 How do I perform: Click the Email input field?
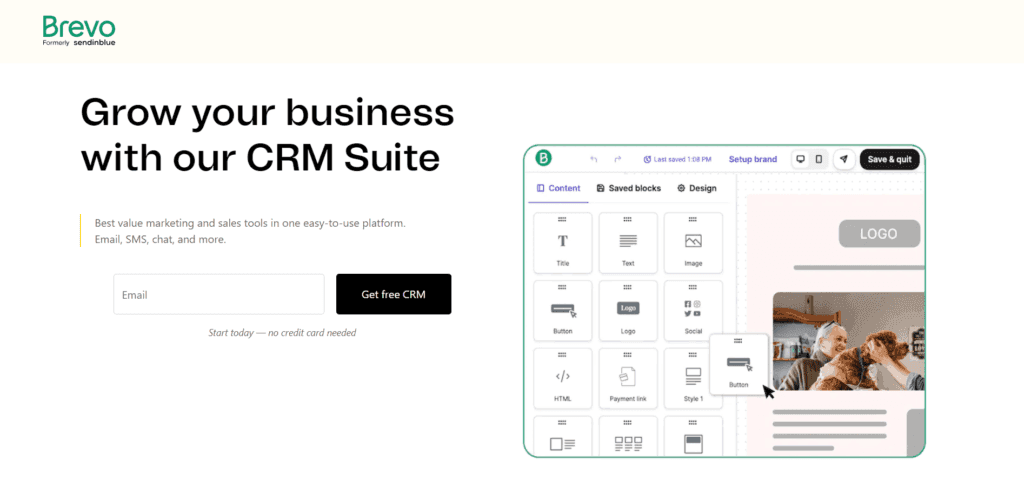(219, 294)
